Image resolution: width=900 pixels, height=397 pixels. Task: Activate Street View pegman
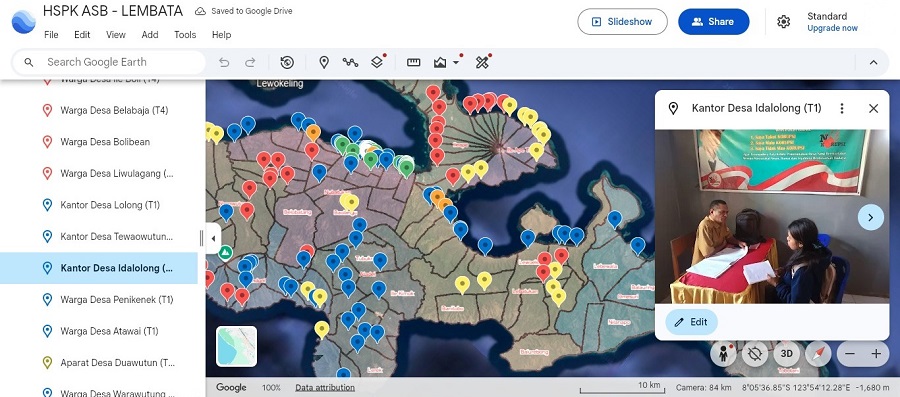723,354
